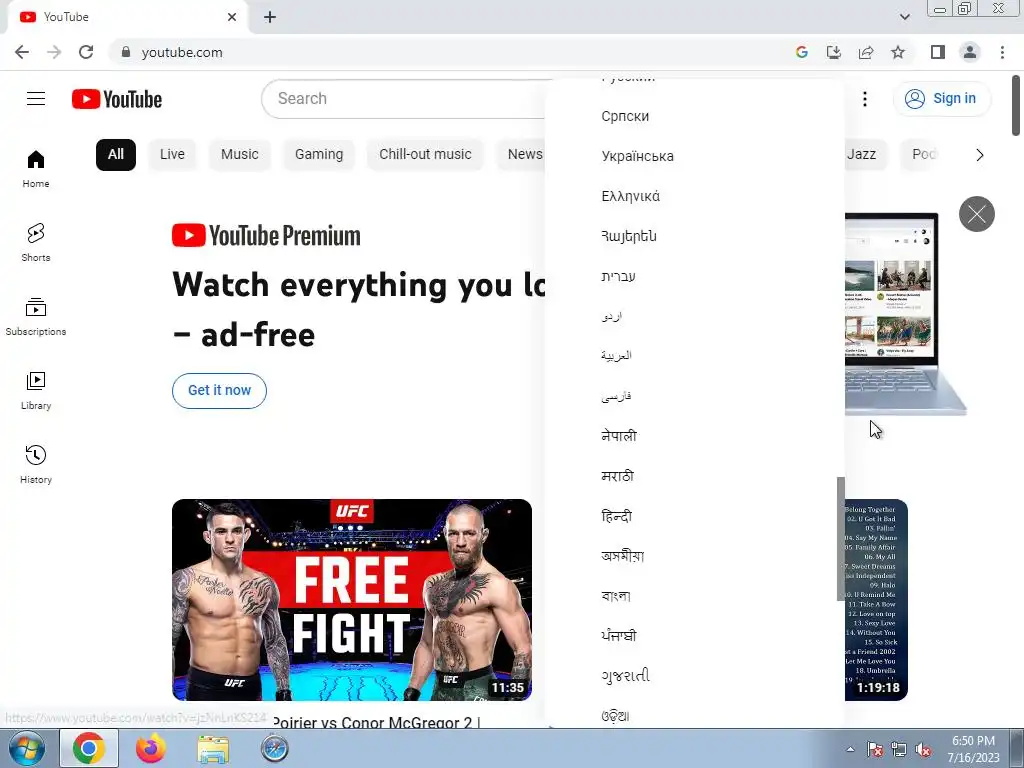Open the YouTube hamburger guide menu
This screenshot has width=1024, height=768.
tap(36, 99)
